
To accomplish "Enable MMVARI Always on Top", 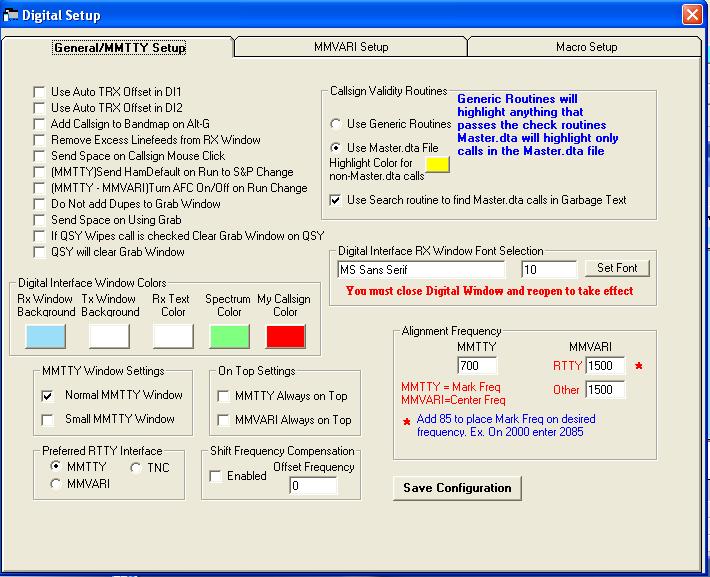I will pos(223,420).
